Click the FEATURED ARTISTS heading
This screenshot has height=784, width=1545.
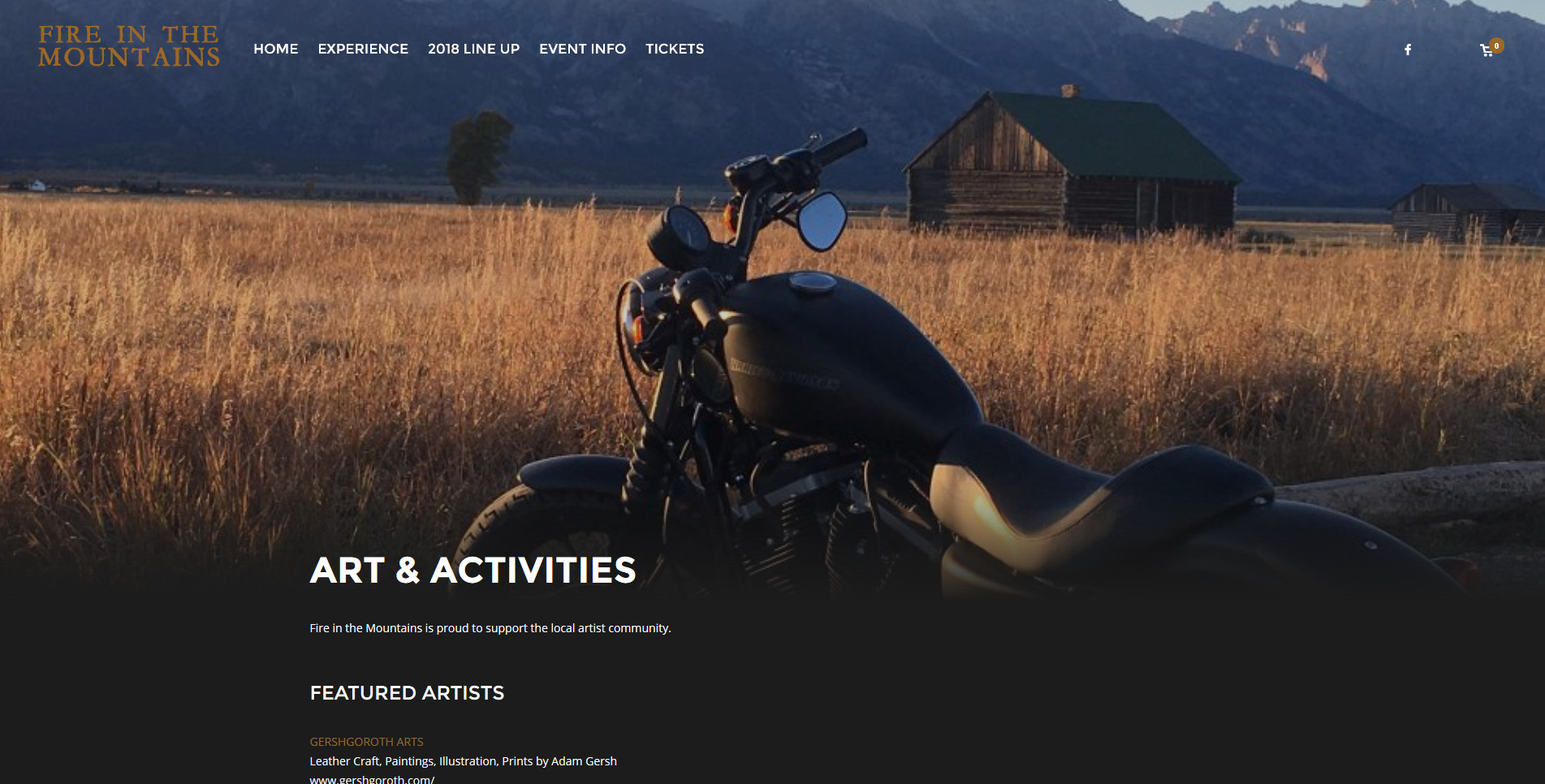(407, 693)
